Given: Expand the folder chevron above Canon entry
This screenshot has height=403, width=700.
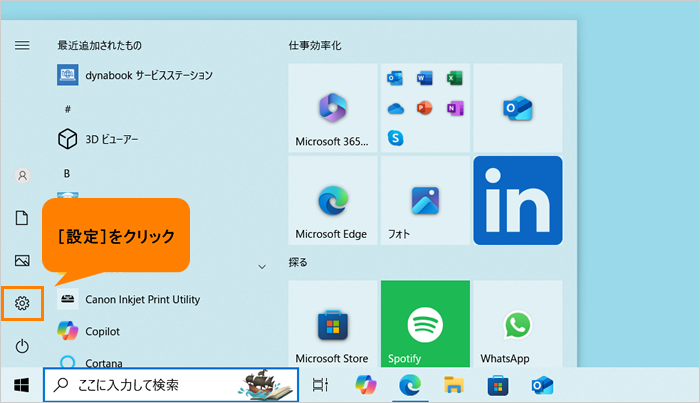Looking at the screenshot, I should [x=262, y=267].
